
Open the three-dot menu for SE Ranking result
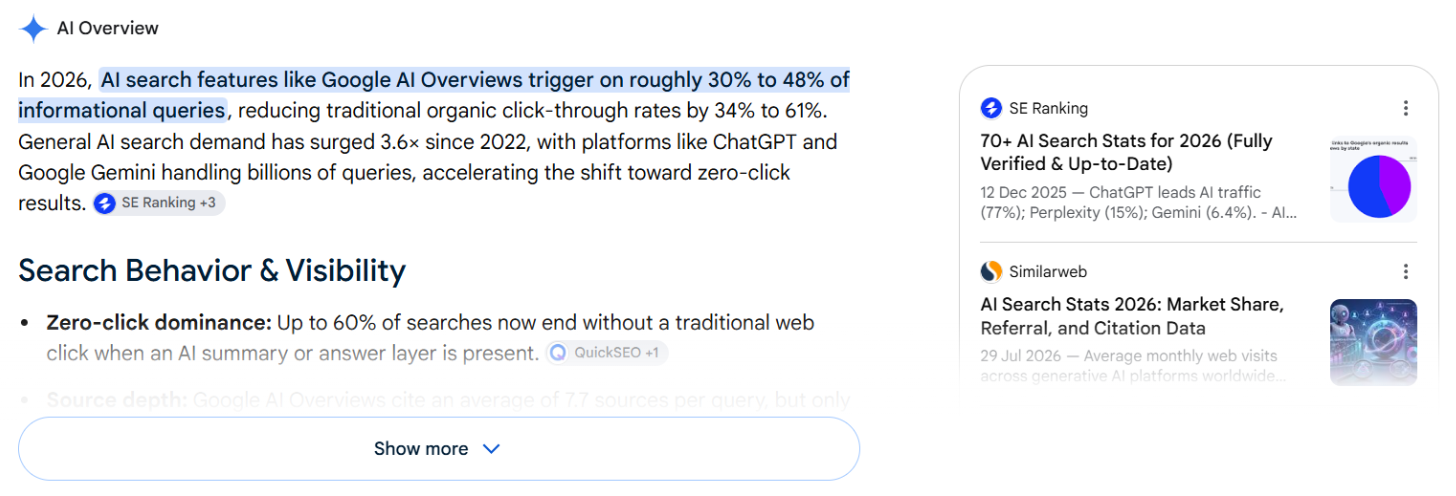click(x=1405, y=108)
